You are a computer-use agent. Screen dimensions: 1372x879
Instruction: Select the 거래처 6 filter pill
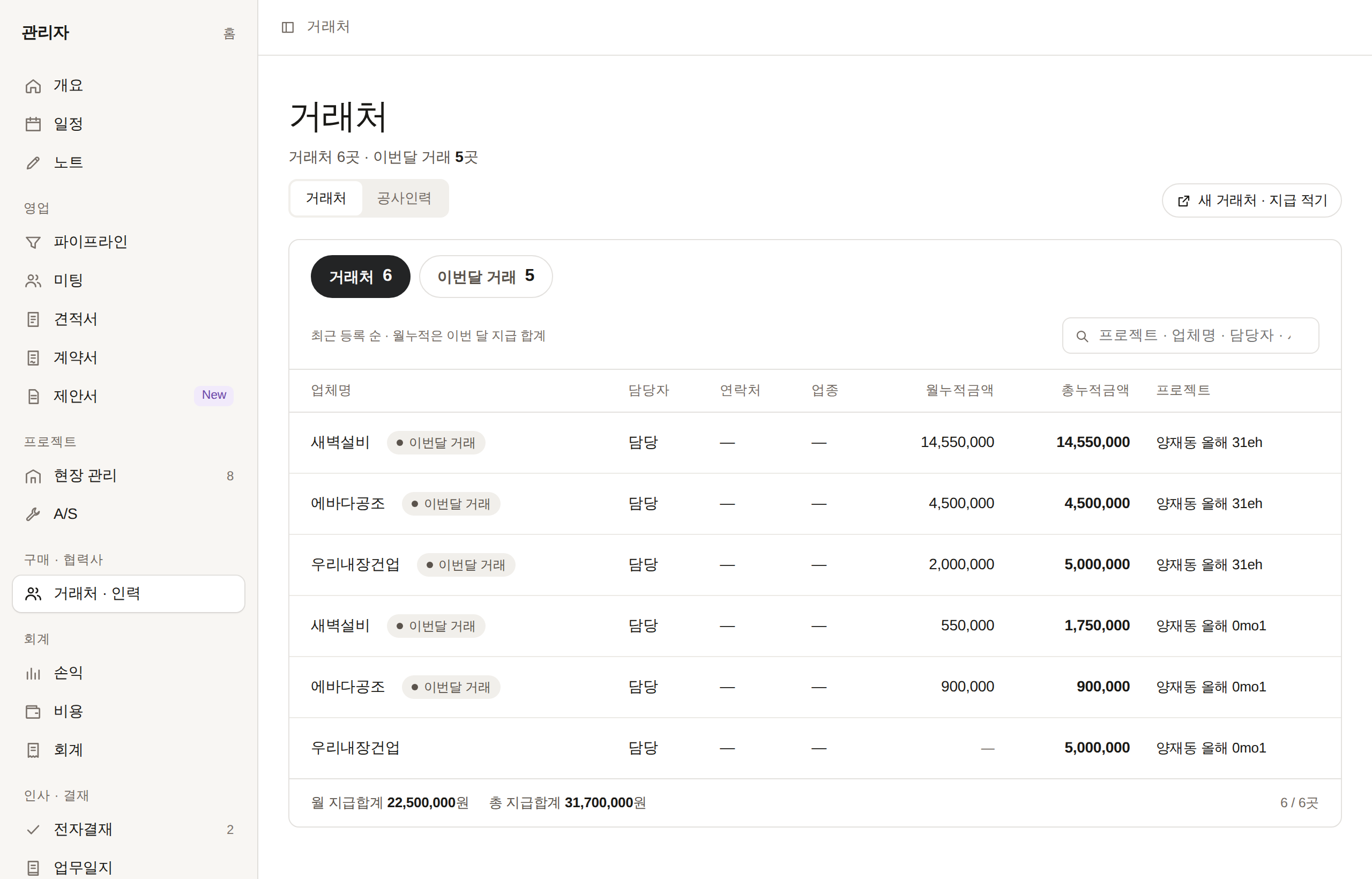coord(360,276)
